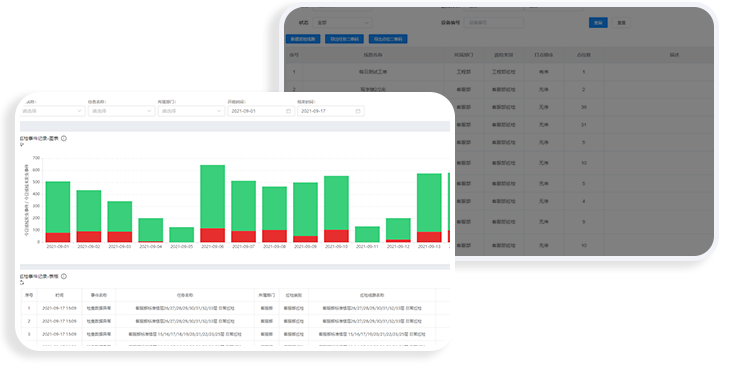The width and height of the screenshot is (730, 370).
Task: Click the red bar segment for 2021-09-06
Action: click(213, 235)
